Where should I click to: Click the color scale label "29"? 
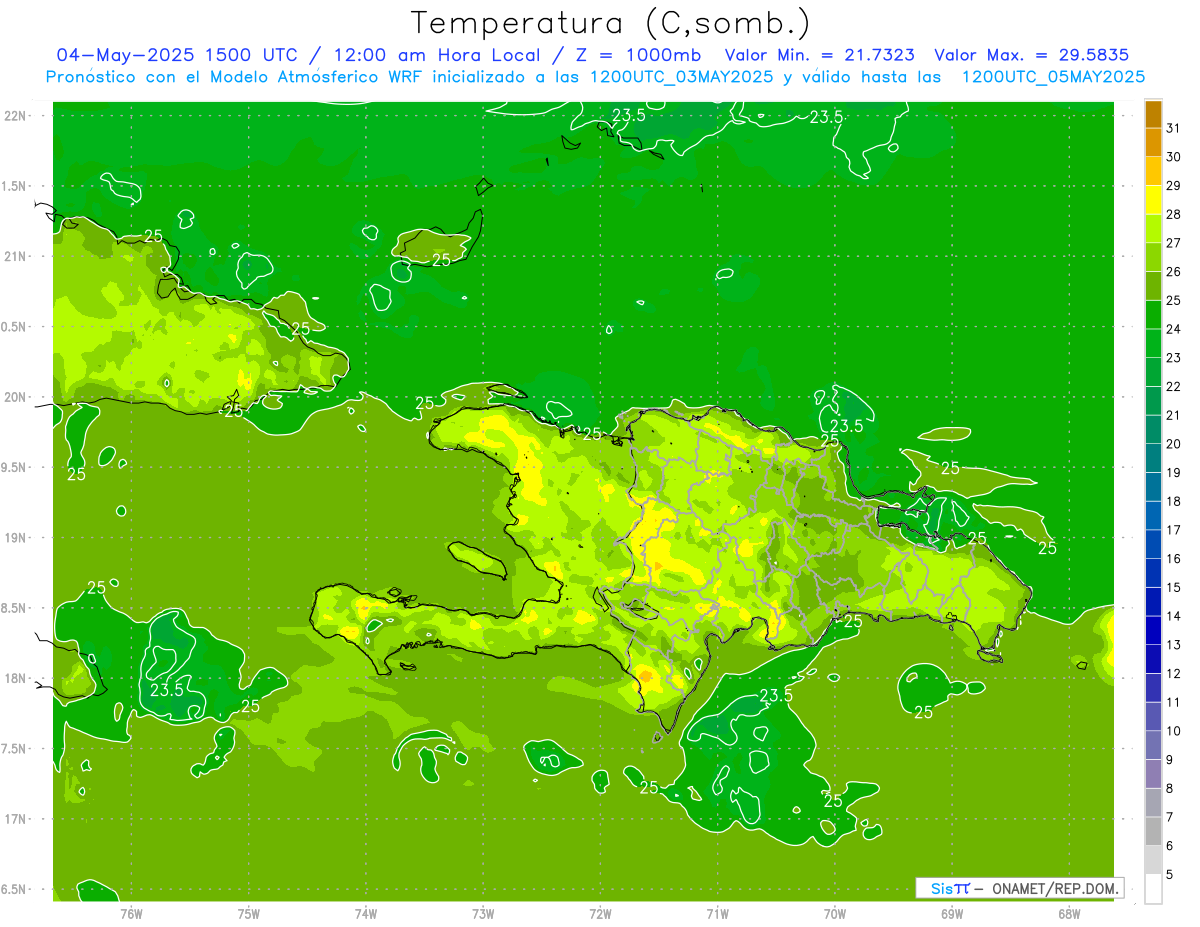(1174, 185)
